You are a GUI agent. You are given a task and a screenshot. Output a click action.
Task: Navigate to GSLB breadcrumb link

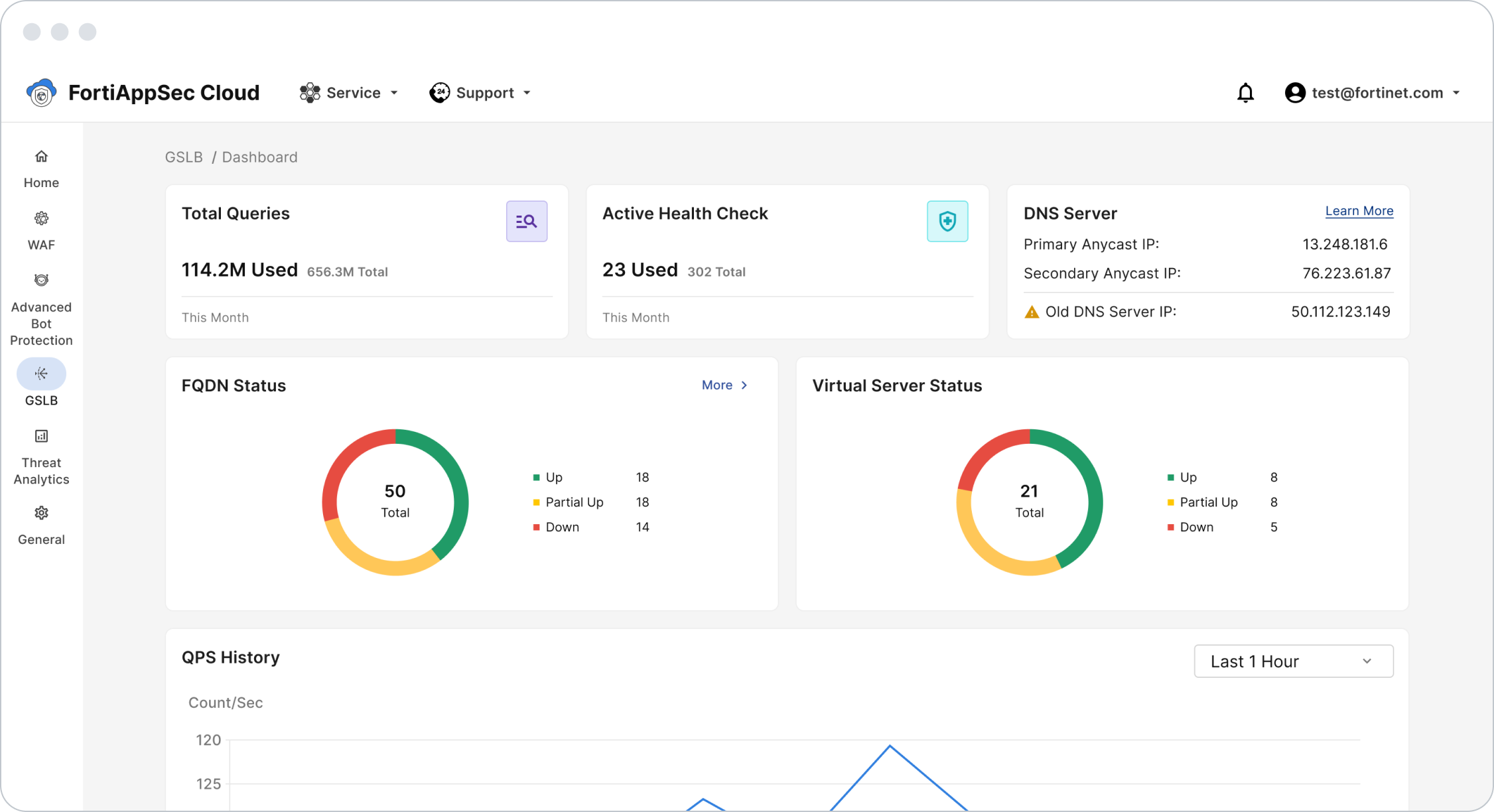point(184,157)
